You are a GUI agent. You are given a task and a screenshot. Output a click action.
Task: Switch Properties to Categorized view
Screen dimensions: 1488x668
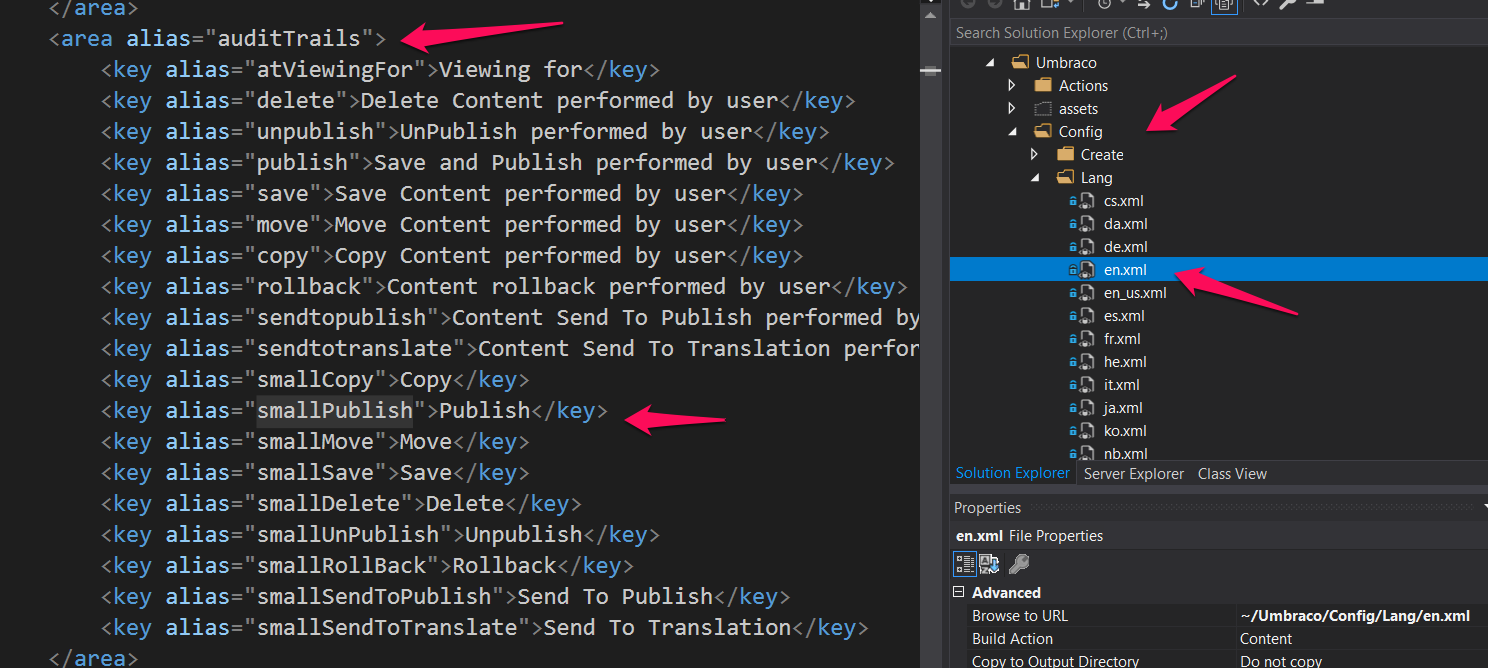coord(964,564)
